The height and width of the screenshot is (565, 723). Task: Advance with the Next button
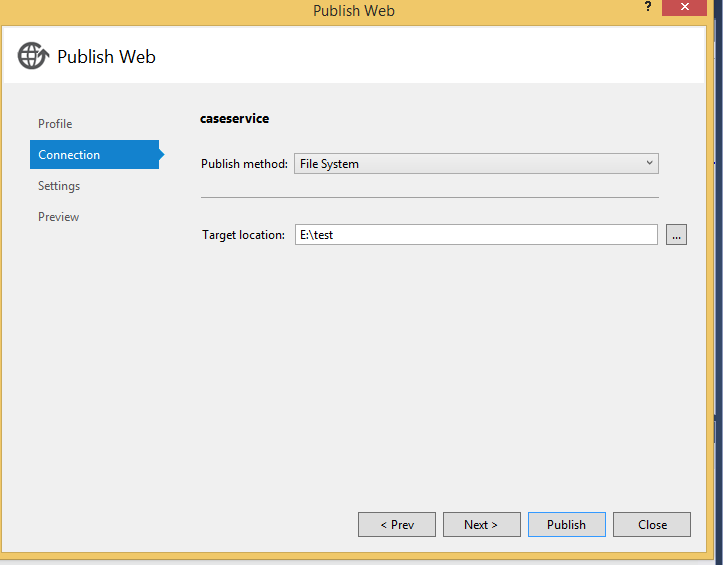coord(482,524)
